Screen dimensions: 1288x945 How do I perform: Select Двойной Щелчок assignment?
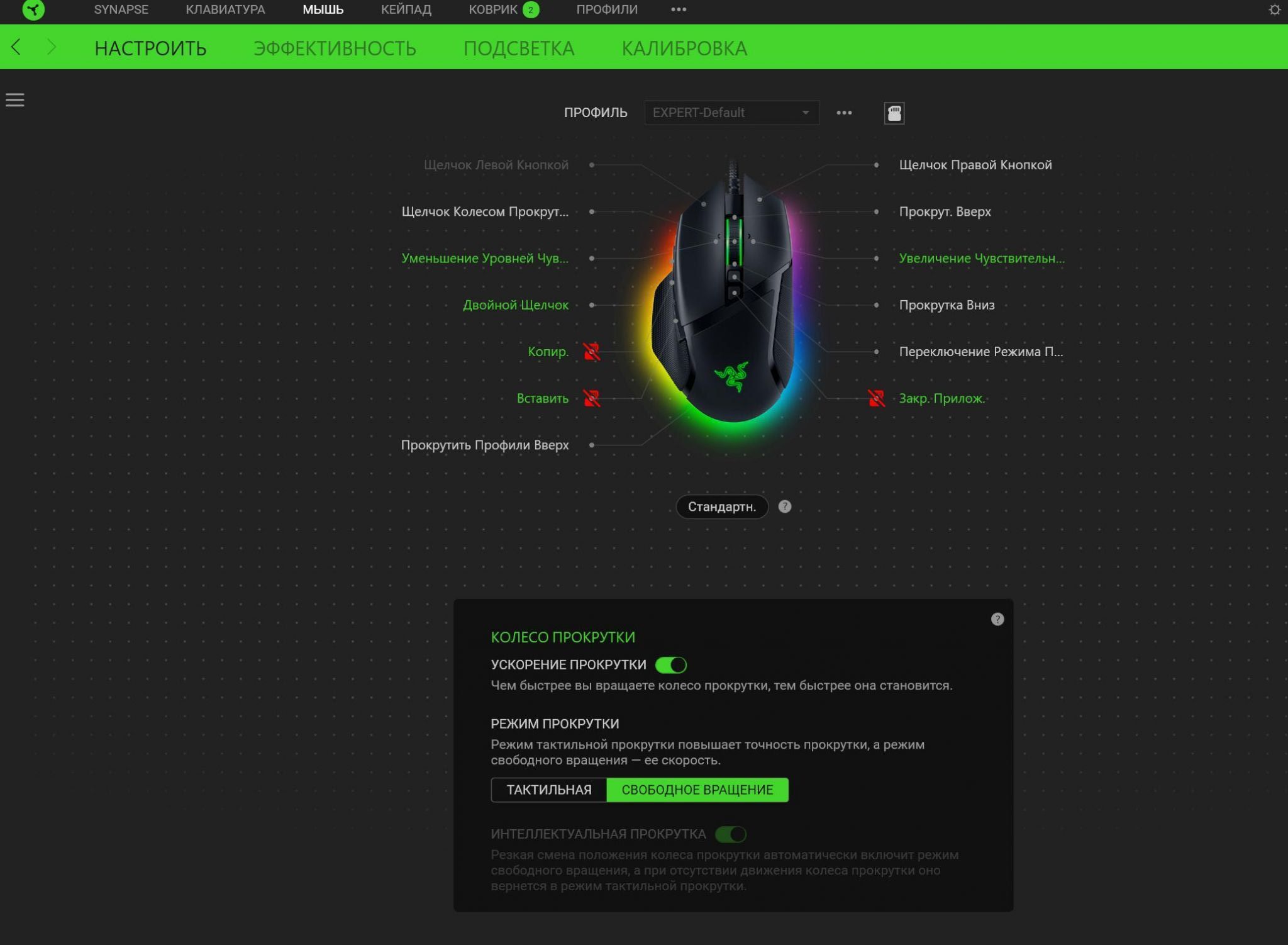point(516,305)
